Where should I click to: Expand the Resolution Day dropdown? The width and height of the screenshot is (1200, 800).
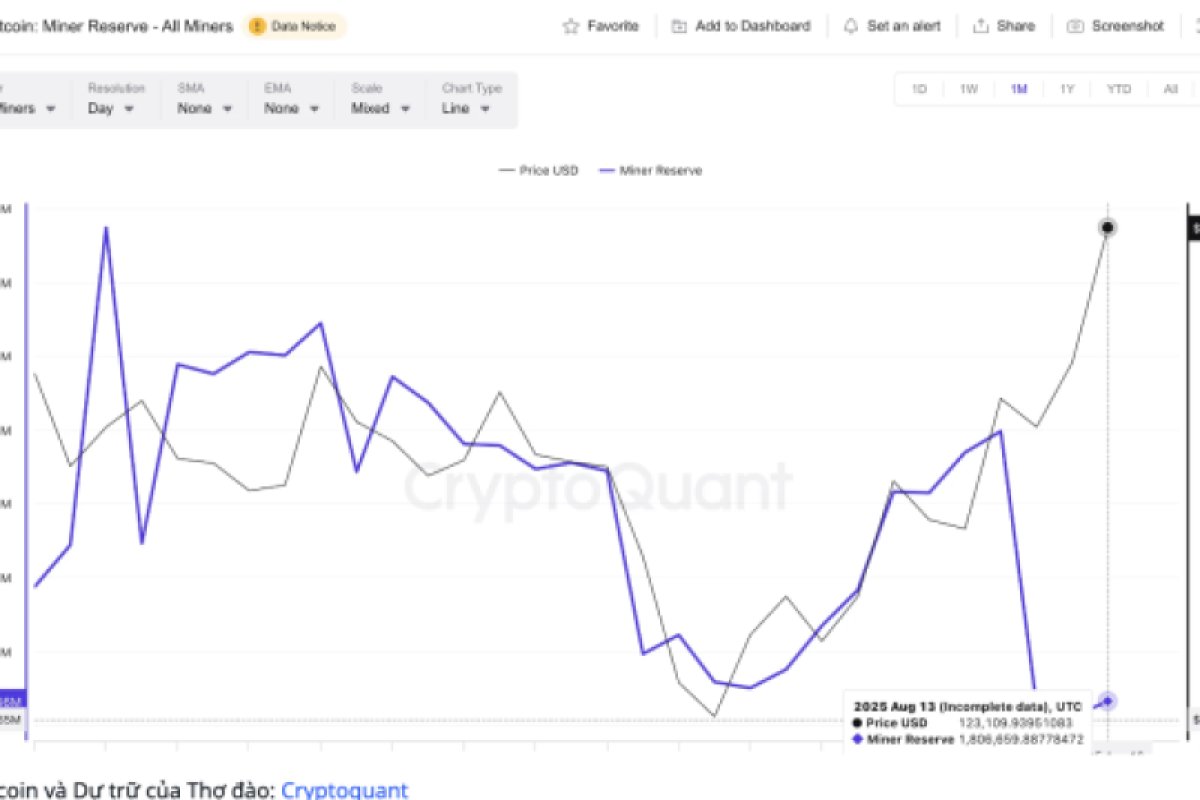coord(112,108)
